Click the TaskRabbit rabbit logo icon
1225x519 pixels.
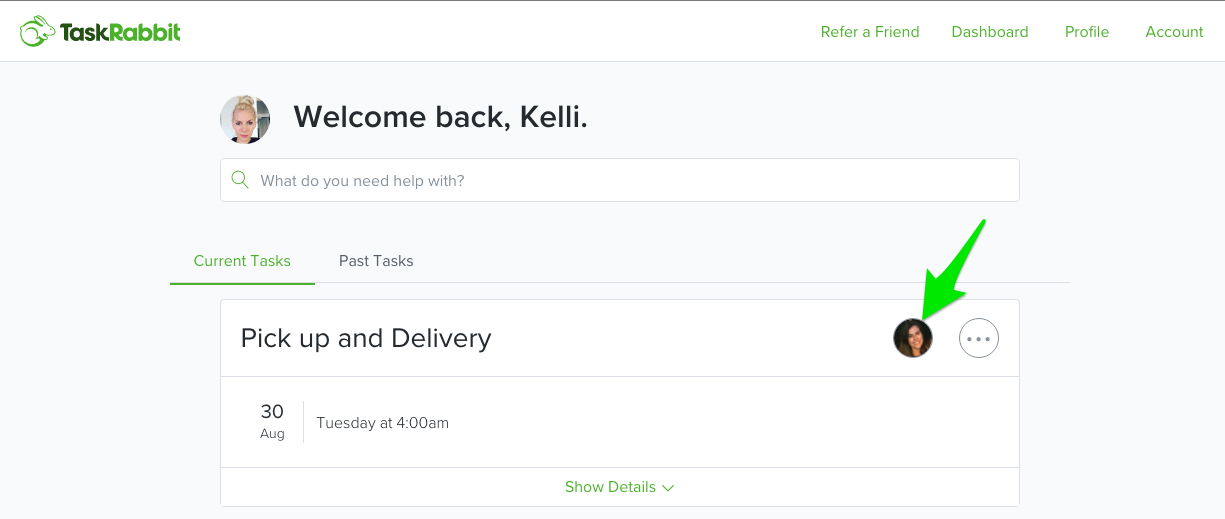pyautogui.click(x=38, y=31)
